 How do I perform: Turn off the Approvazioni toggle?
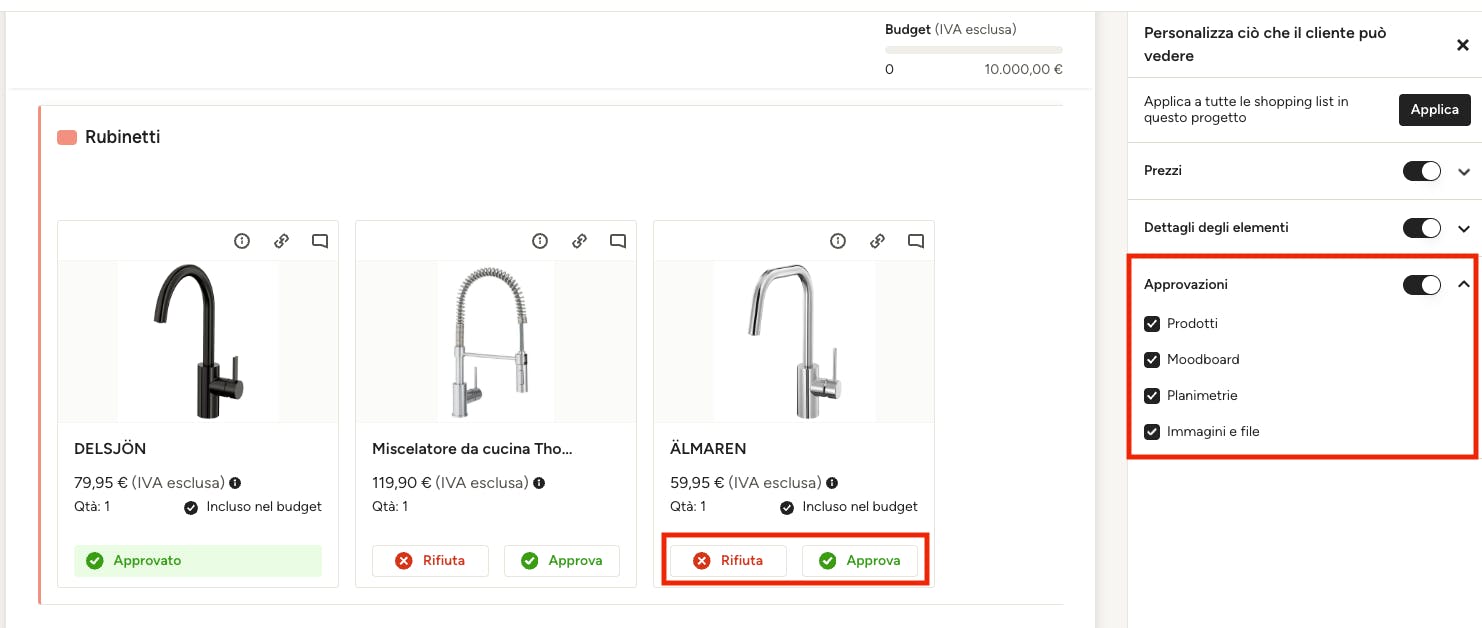coord(1422,285)
